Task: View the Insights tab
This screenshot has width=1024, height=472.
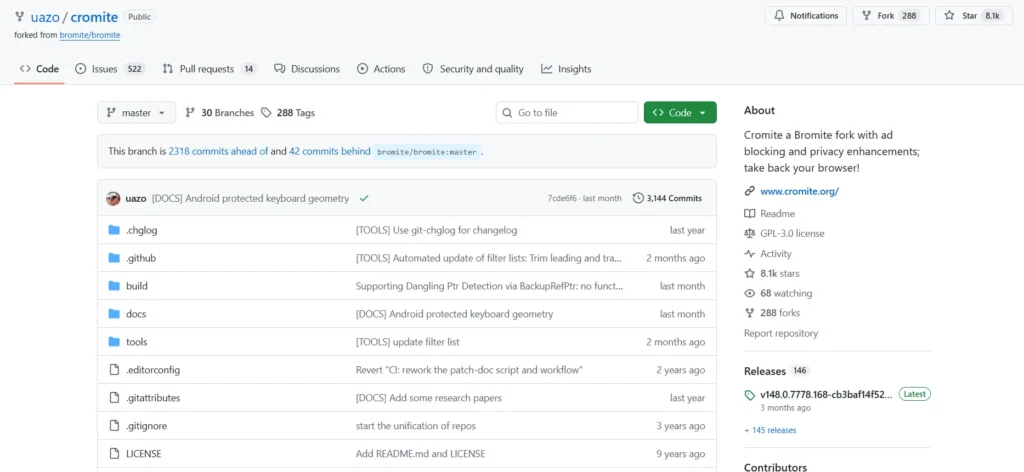Action: pyautogui.click(x=566, y=69)
